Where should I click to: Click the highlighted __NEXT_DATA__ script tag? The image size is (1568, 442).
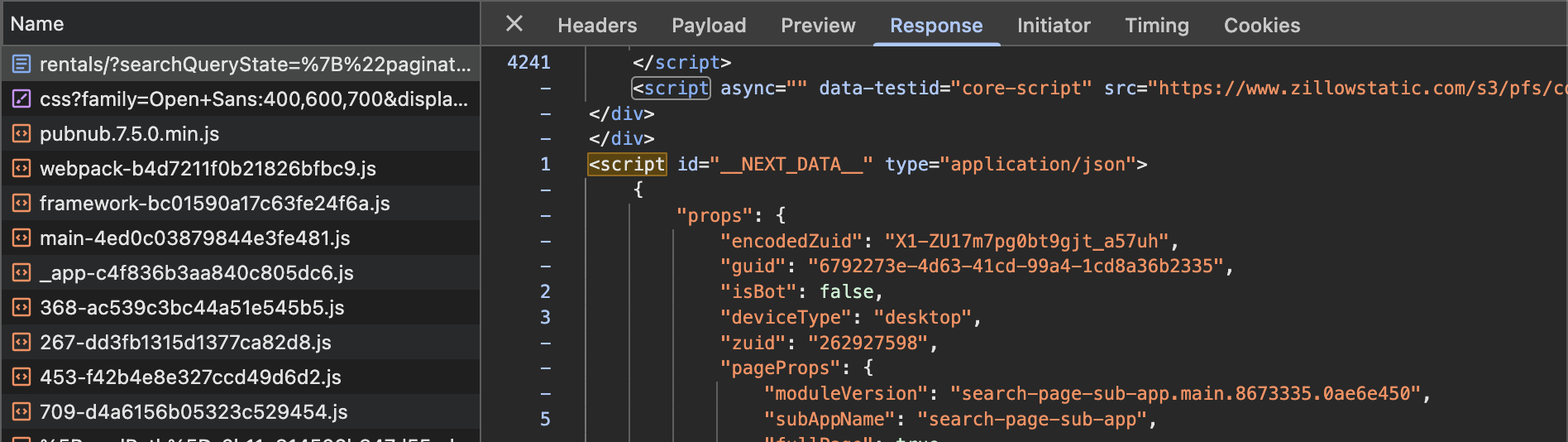point(627,164)
